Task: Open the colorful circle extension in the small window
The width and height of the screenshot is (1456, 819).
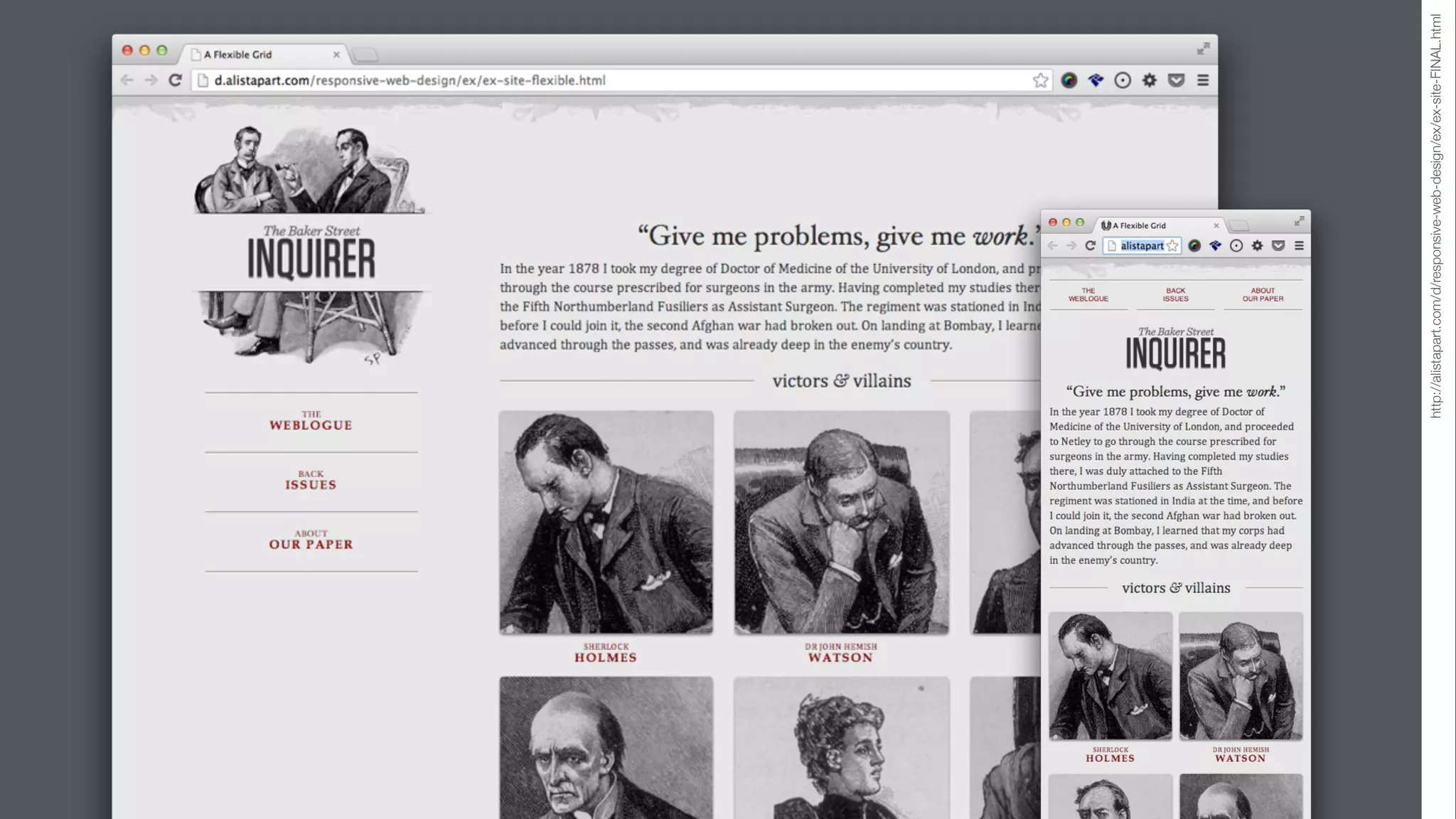Action: tap(1194, 245)
